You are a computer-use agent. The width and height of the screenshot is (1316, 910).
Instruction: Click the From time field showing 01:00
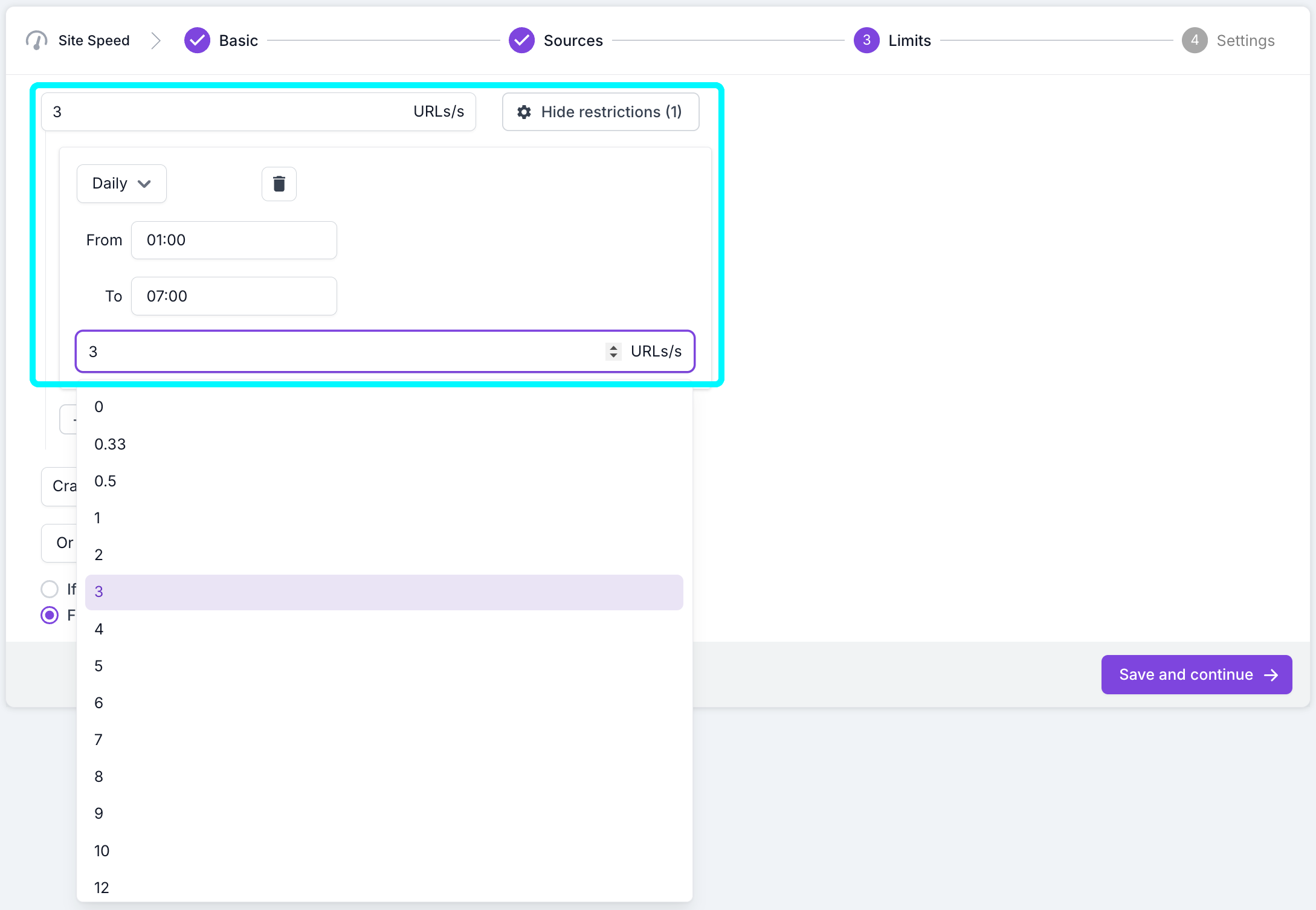[234, 240]
